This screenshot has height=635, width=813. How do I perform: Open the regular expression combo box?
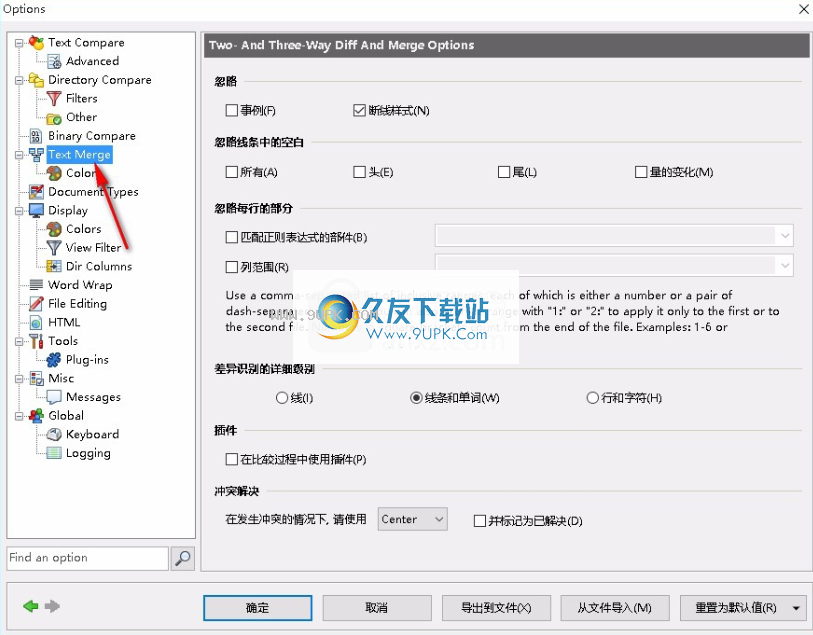(x=614, y=236)
